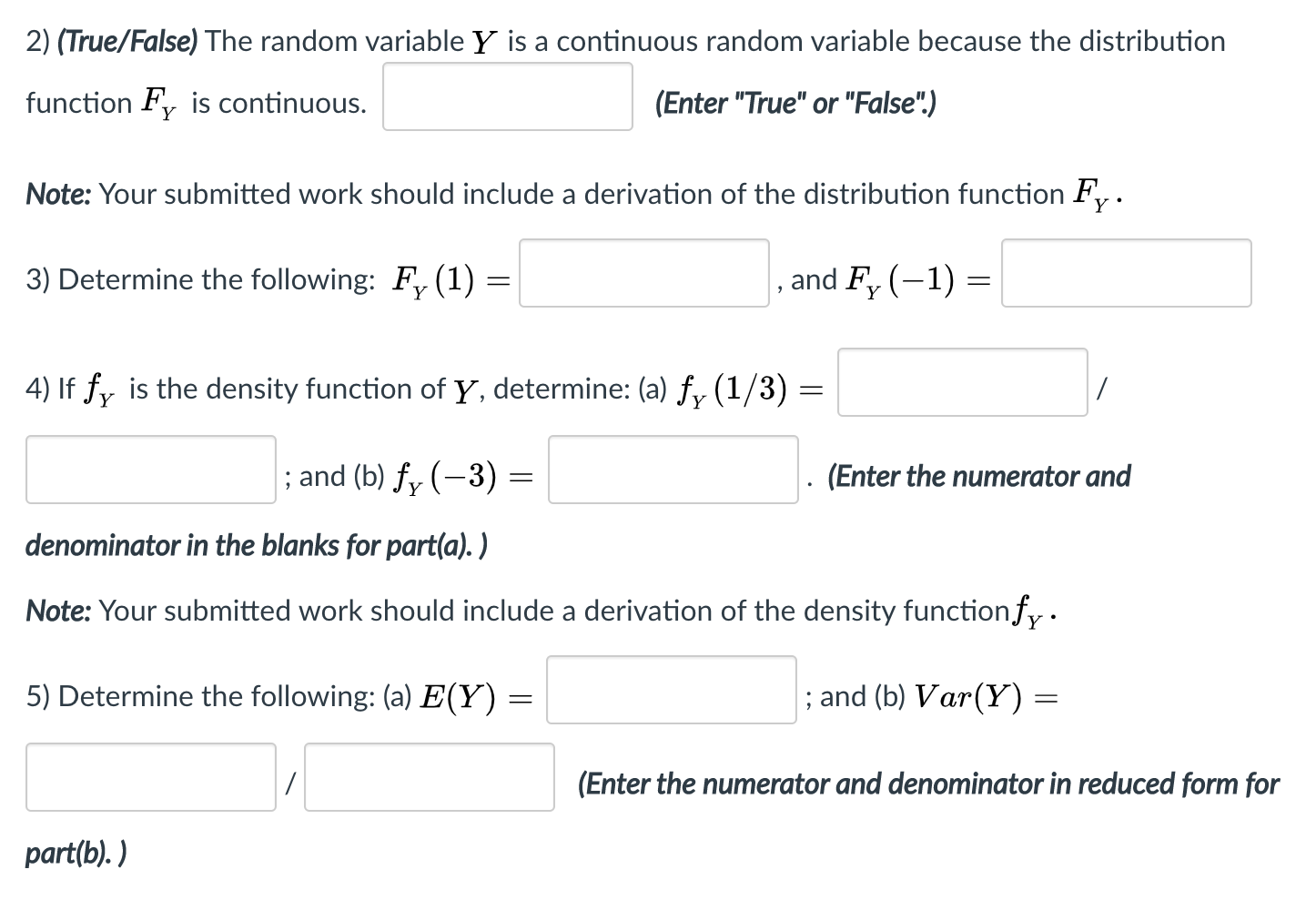1316x910 pixels.
Task: Click the slash between Var(Y) answer boxes
Action: pos(291,778)
